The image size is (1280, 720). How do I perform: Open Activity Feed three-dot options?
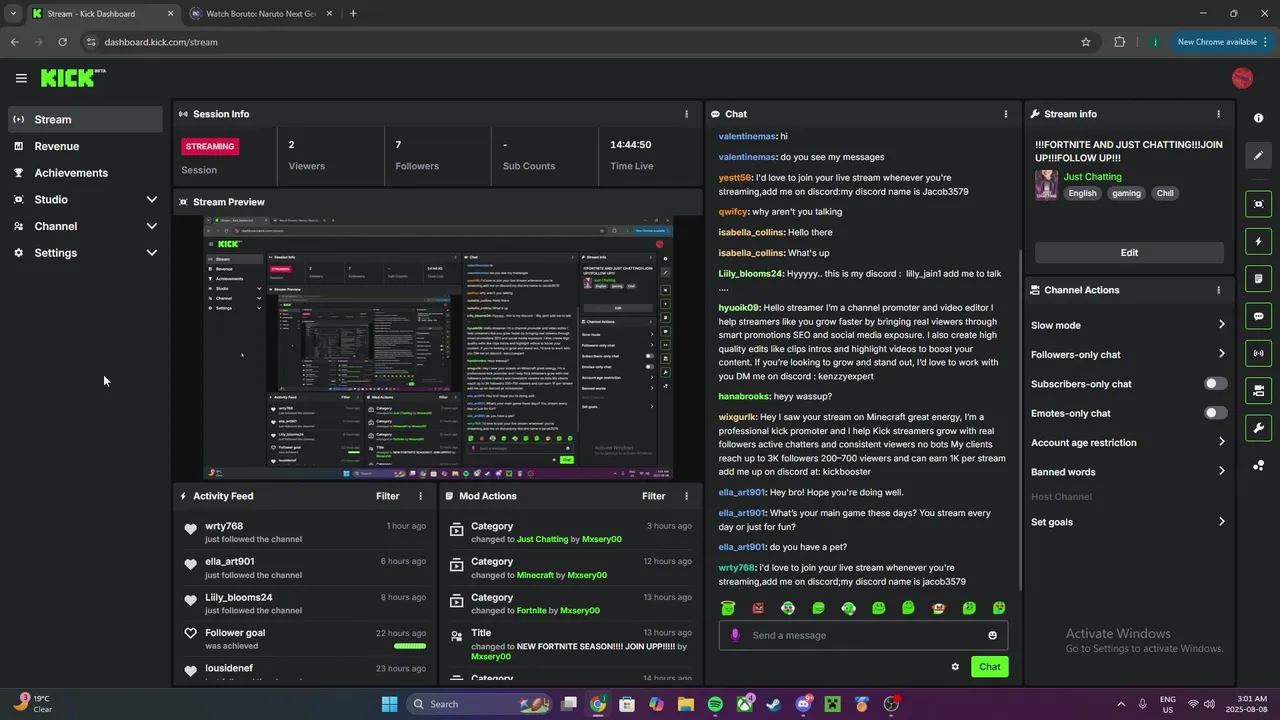tap(420, 496)
